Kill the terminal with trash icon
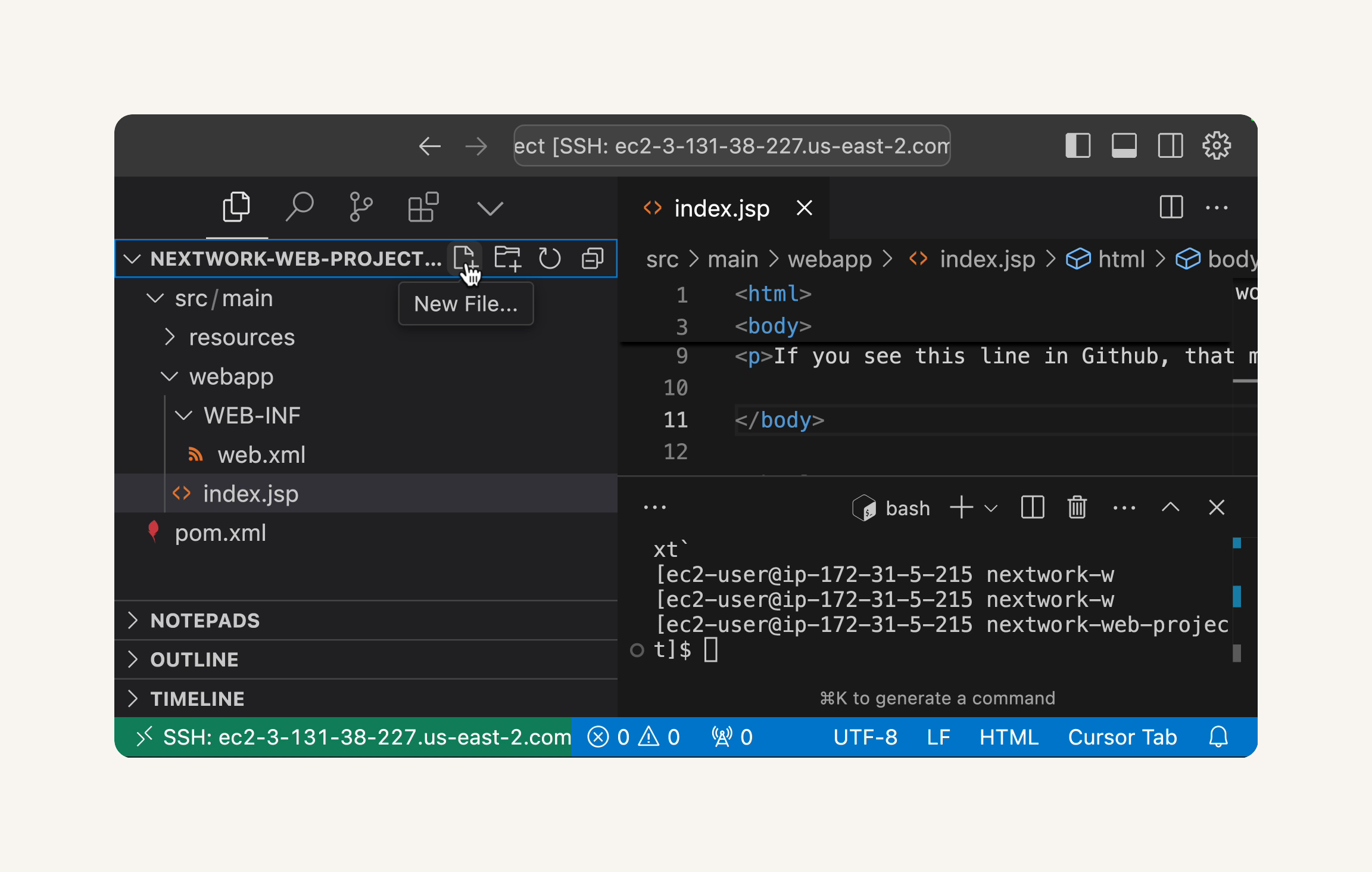This screenshot has height=872, width=1372. 1077,507
